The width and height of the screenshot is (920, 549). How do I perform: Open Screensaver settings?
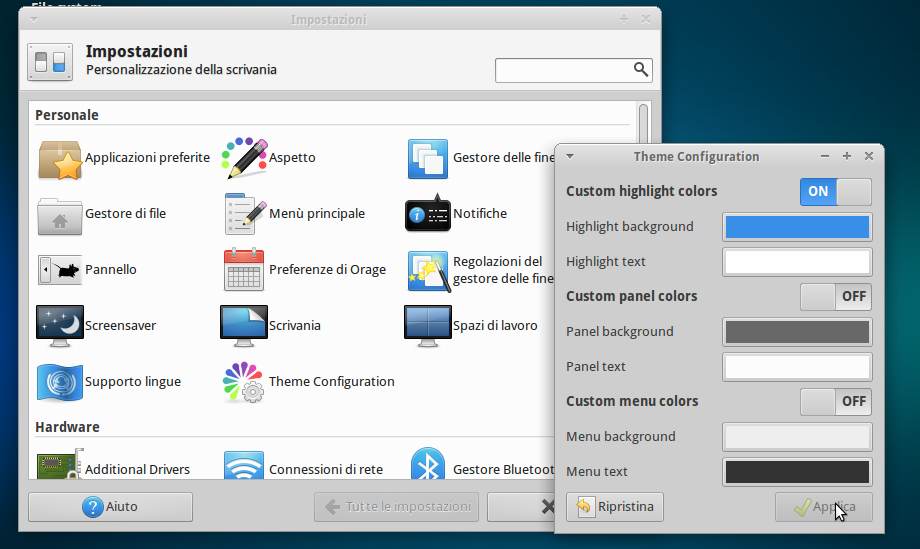(x=96, y=326)
